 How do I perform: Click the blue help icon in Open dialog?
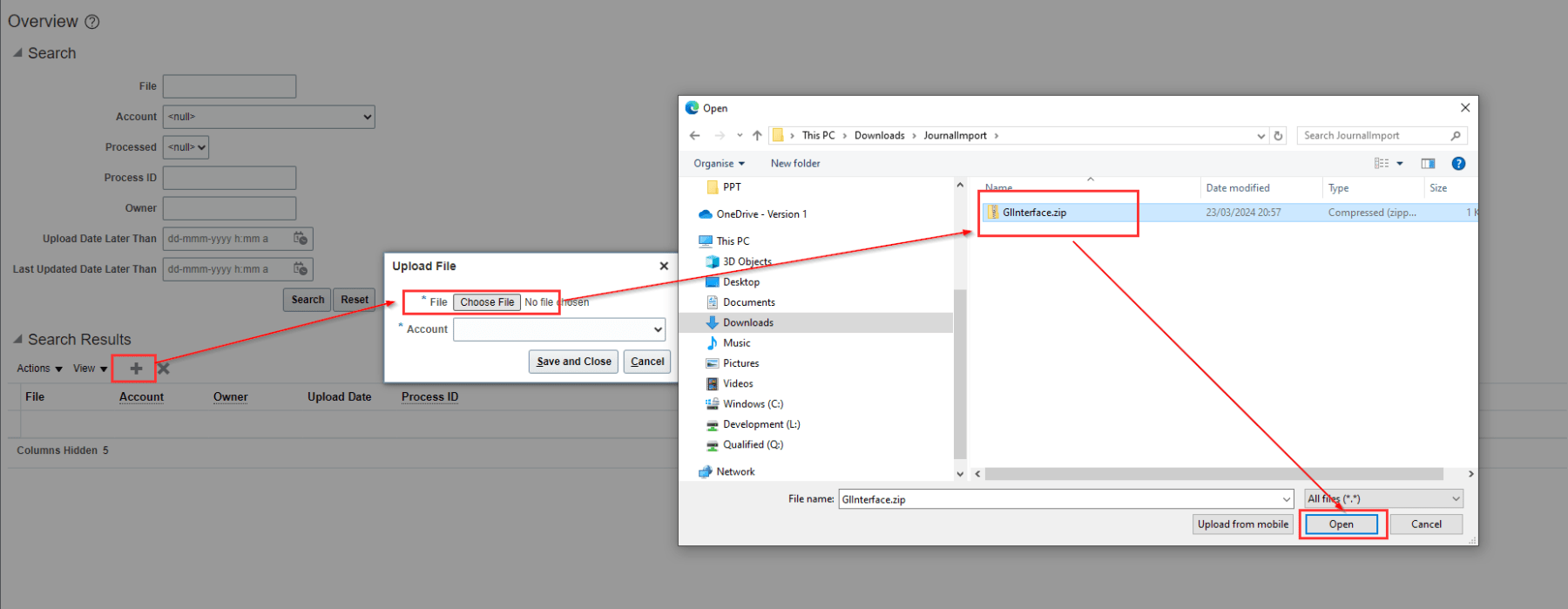click(x=1458, y=164)
